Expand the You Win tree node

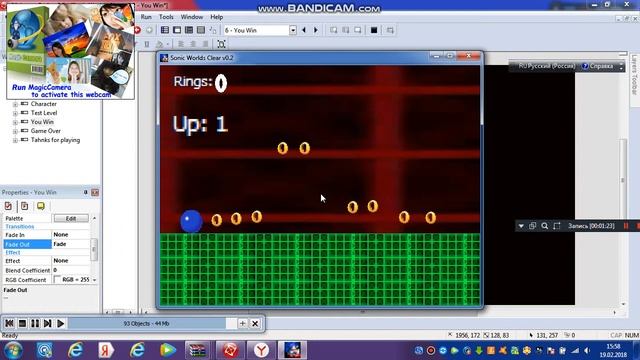[15, 122]
